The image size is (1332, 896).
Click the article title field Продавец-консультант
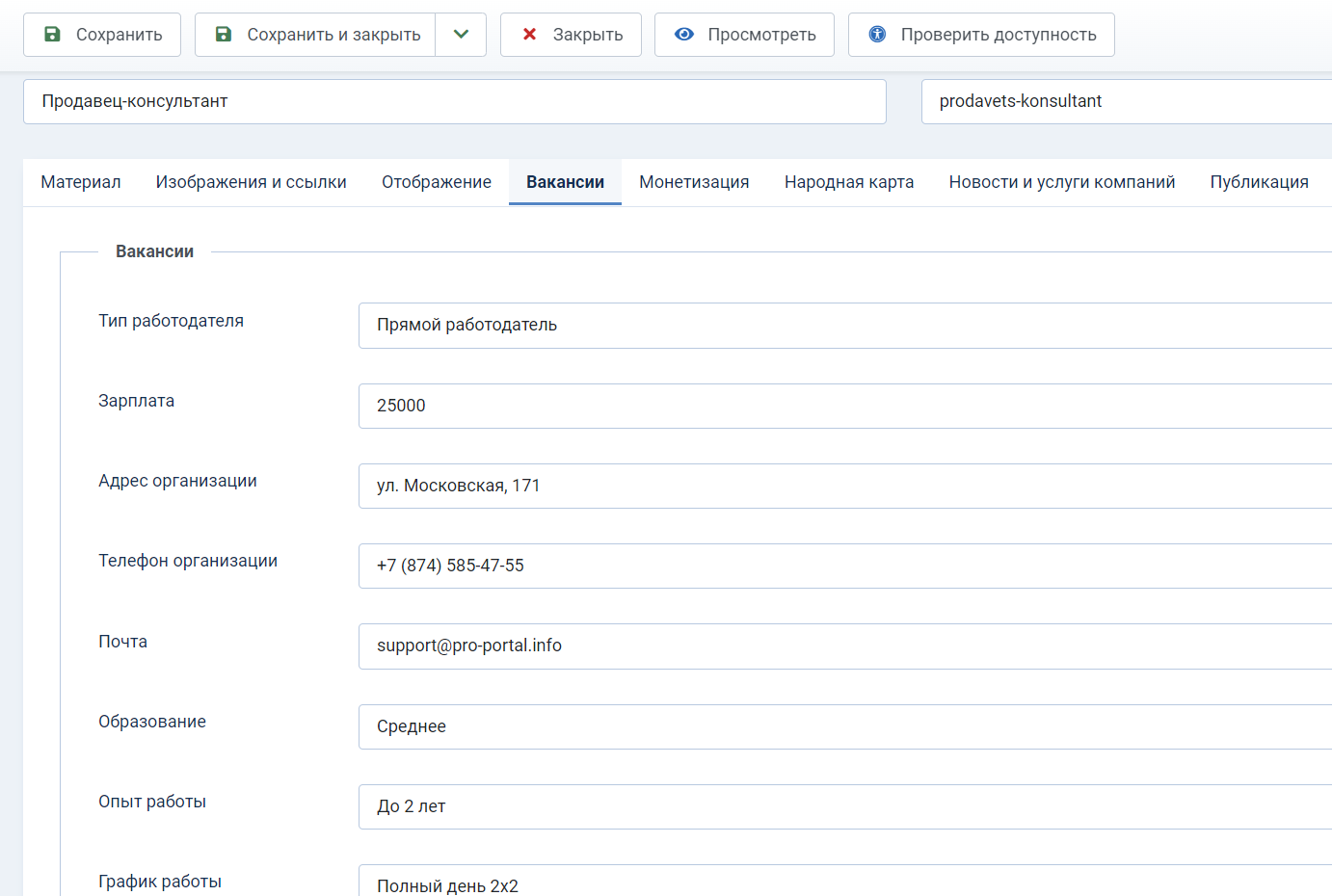[x=454, y=102]
